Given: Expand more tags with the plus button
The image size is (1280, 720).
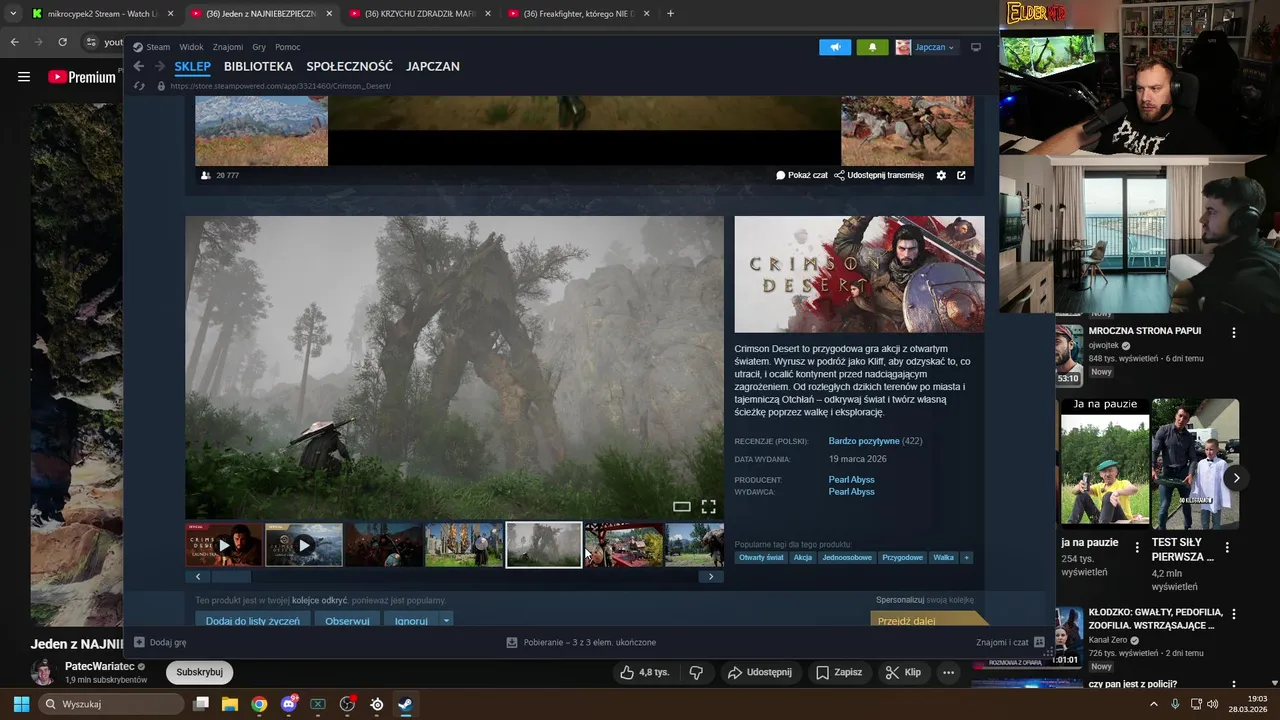Looking at the screenshot, I should 966,557.
